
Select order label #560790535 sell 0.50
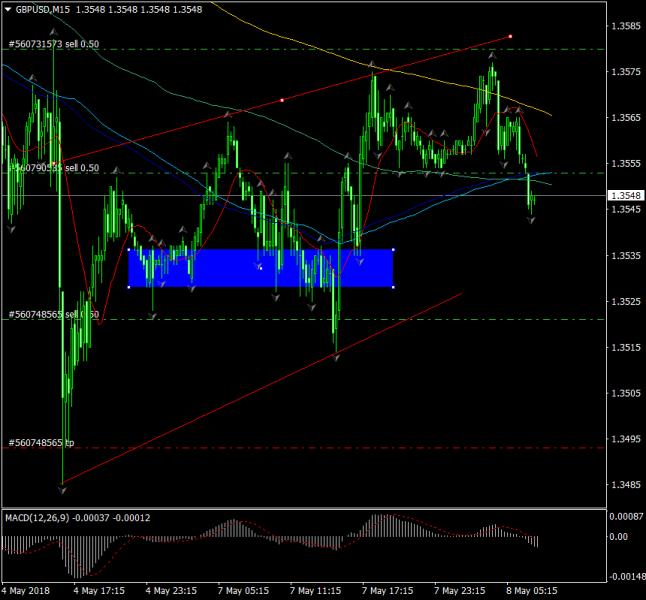54,168
